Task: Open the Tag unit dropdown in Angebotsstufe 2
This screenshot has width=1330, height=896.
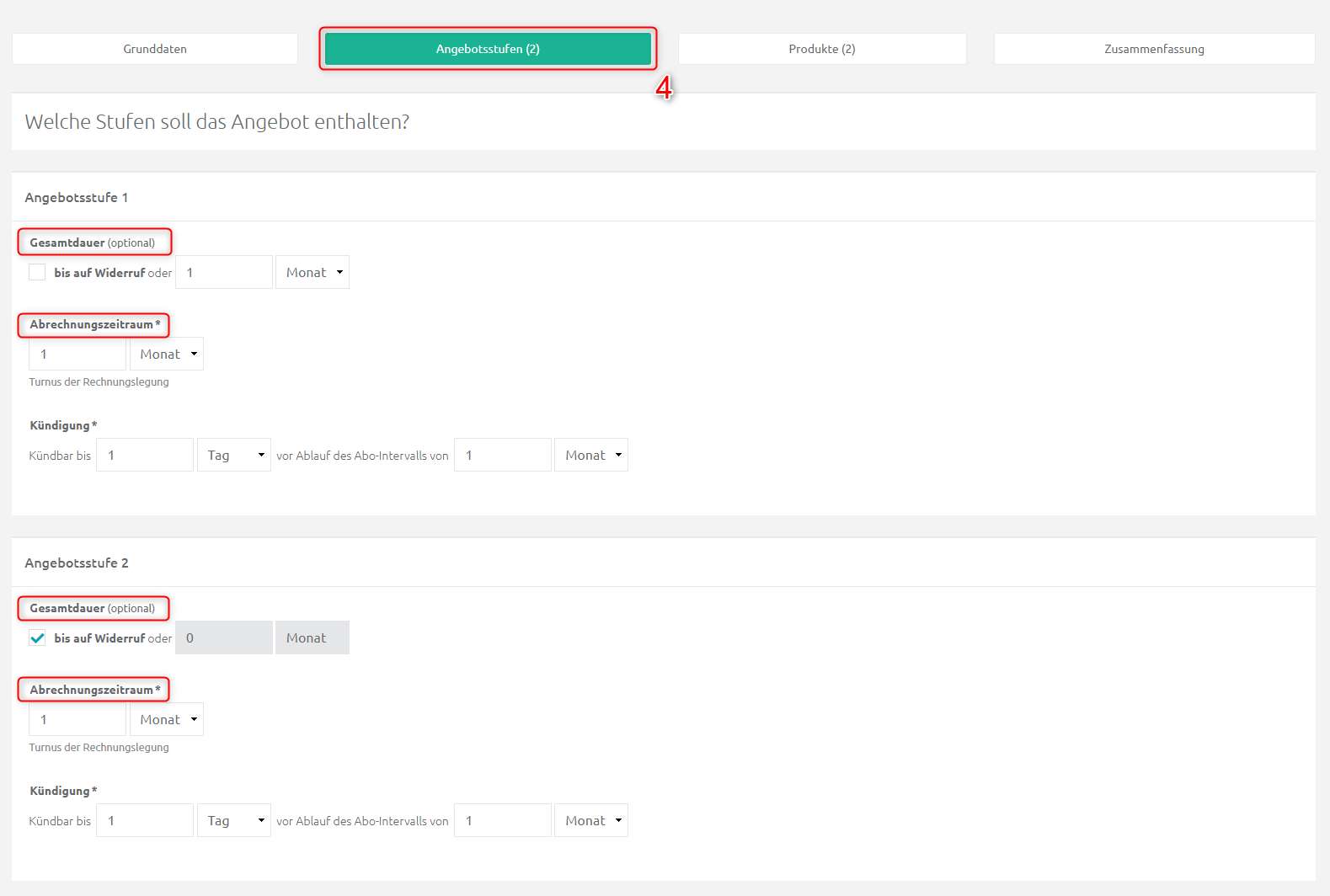Action: click(234, 820)
